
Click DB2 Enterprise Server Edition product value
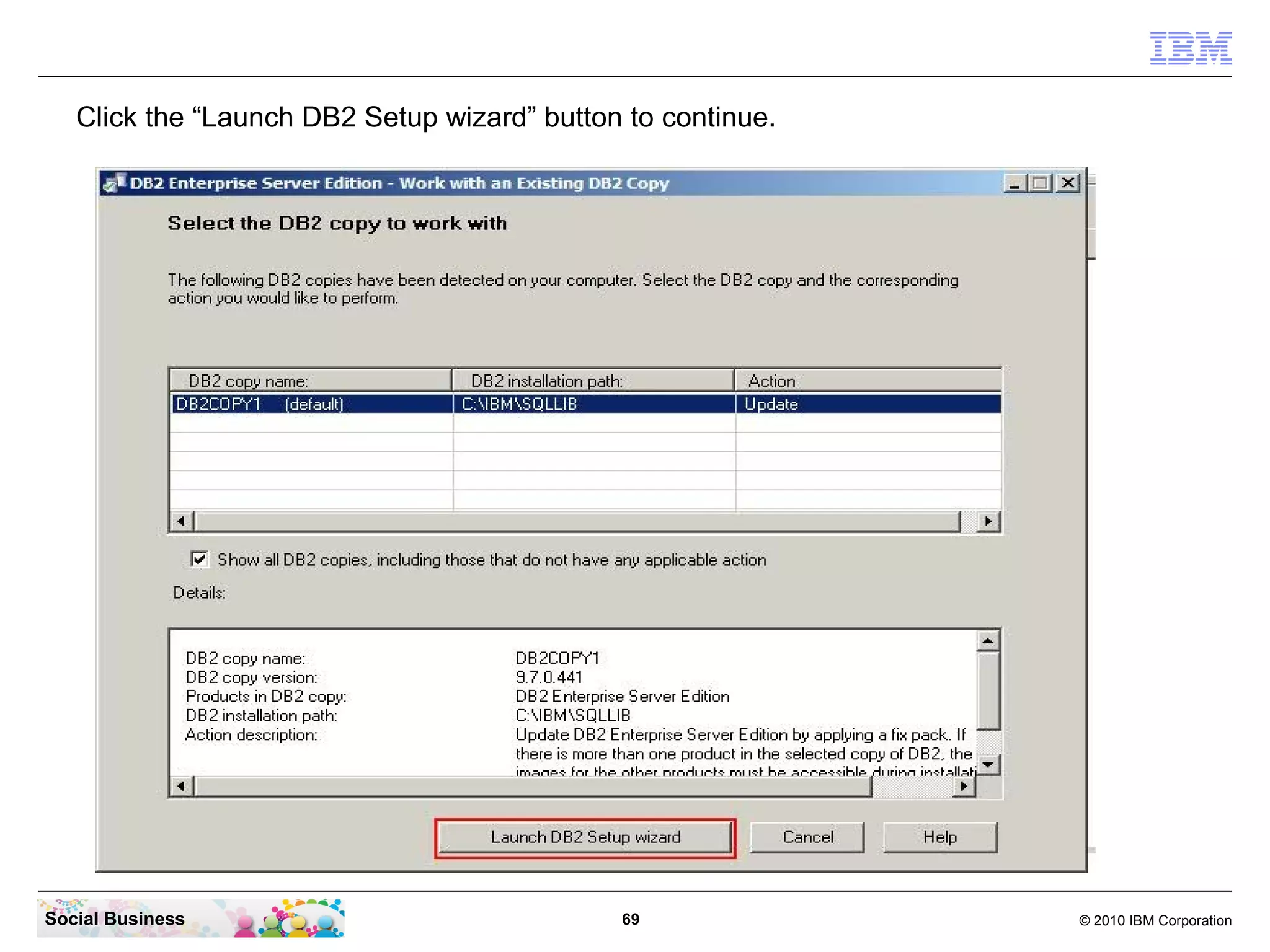click(x=622, y=697)
